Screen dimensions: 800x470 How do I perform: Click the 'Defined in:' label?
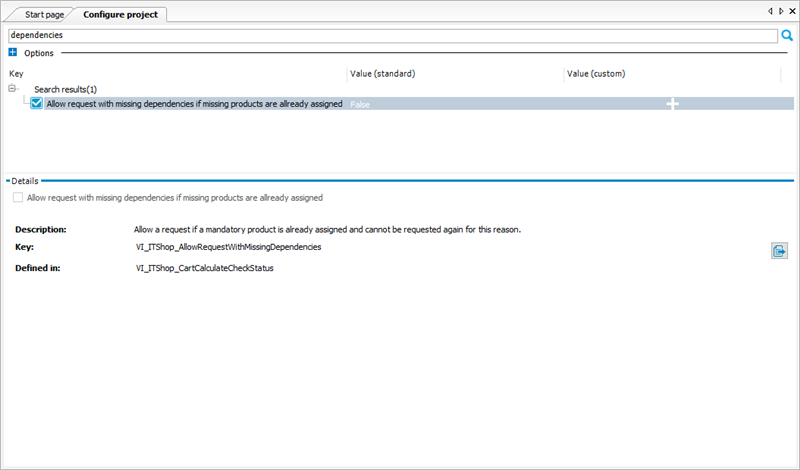[x=38, y=268]
